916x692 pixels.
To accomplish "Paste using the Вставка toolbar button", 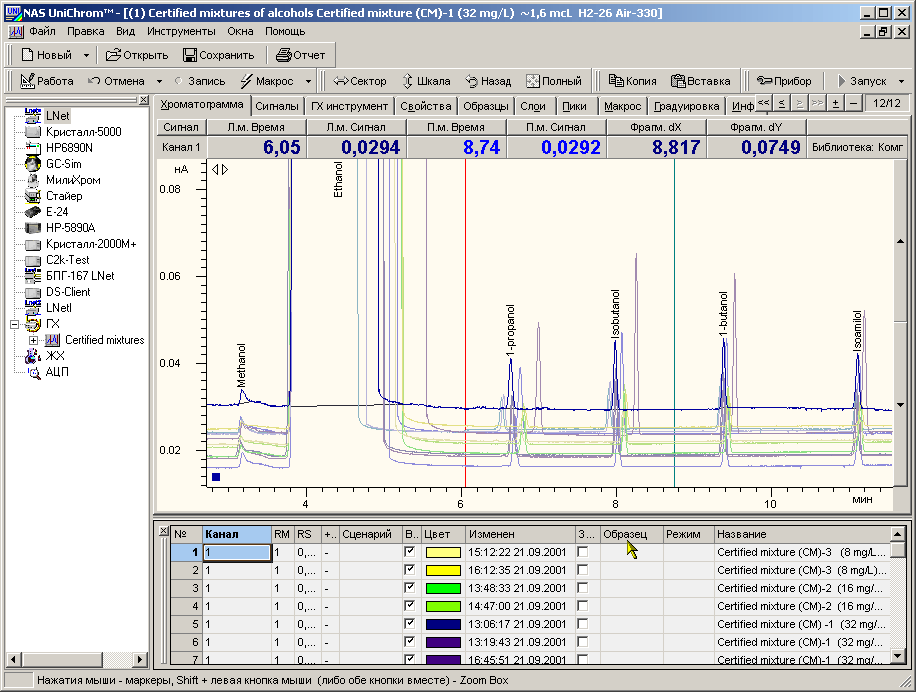I will click(x=700, y=81).
